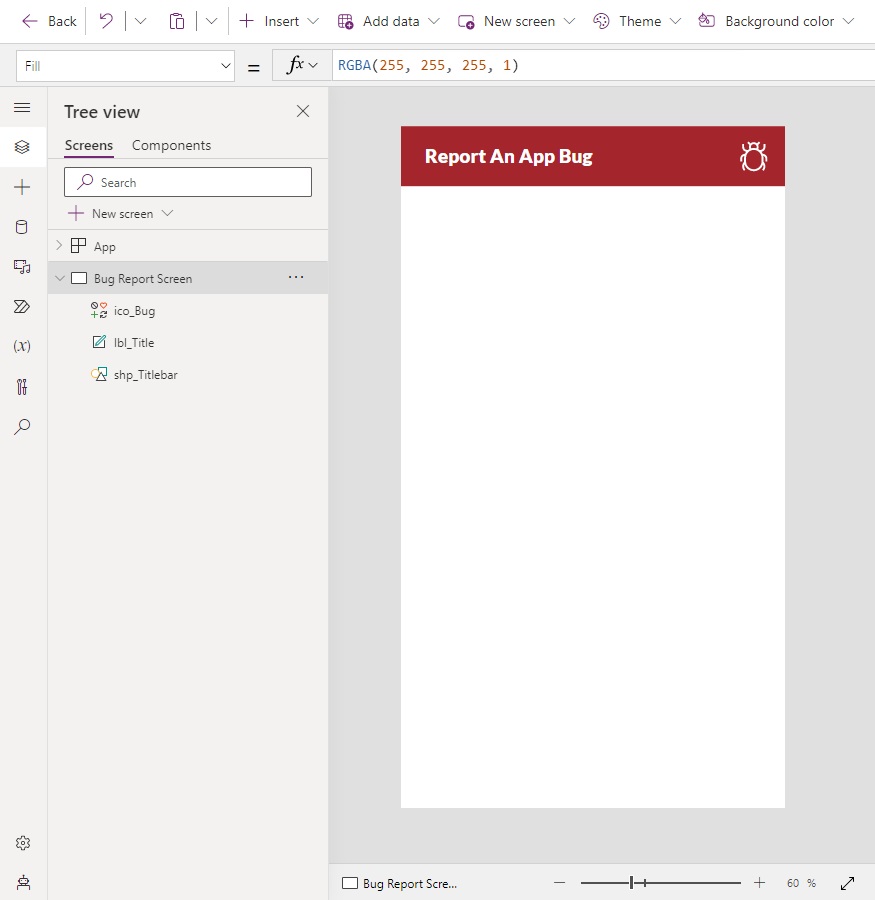This screenshot has height=900, width=875.
Task: Open the Media icon in left sidebar
Action: tap(22, 266)
